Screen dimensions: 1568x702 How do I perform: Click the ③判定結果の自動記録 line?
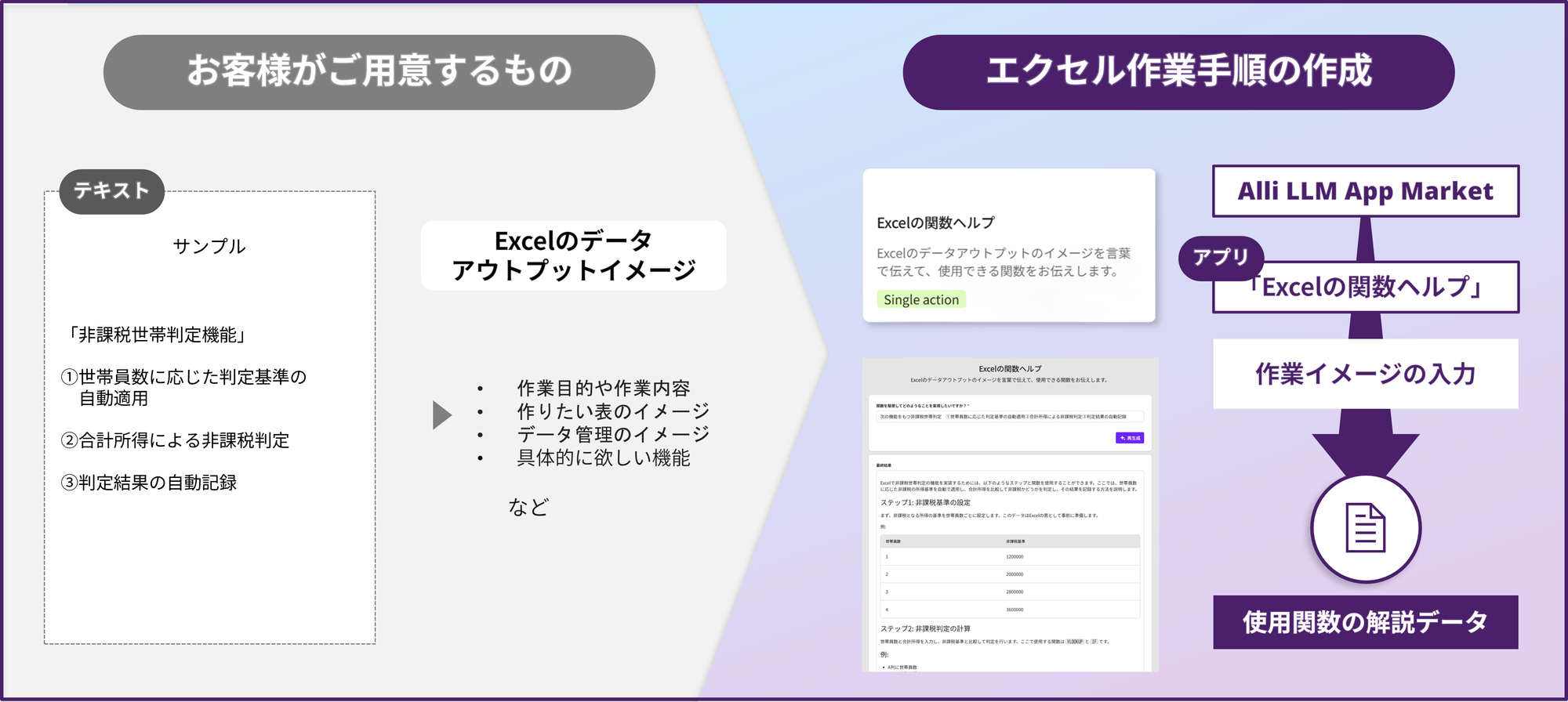pos(149,483)
